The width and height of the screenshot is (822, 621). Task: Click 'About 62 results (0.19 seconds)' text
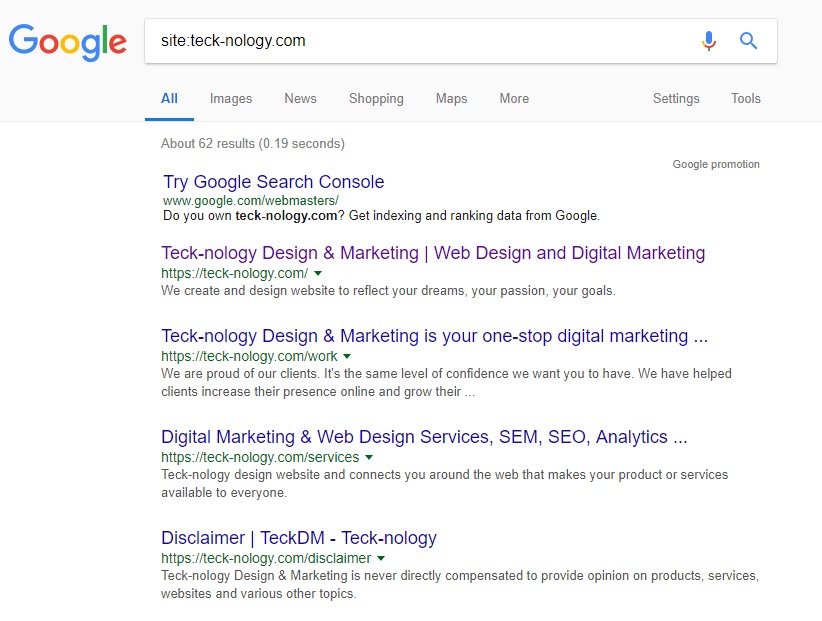253,144
